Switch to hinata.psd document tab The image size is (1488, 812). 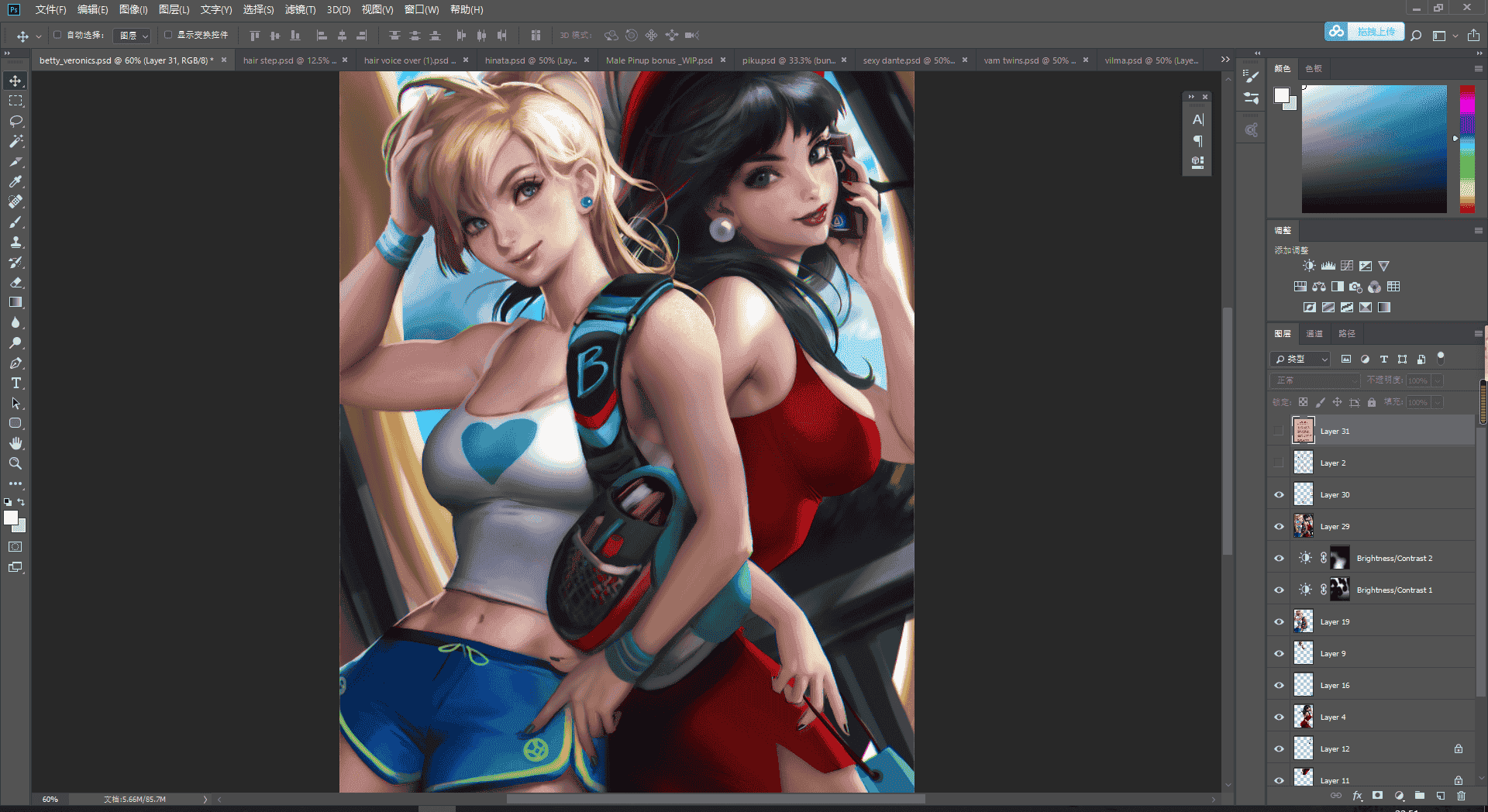[531, 60]
